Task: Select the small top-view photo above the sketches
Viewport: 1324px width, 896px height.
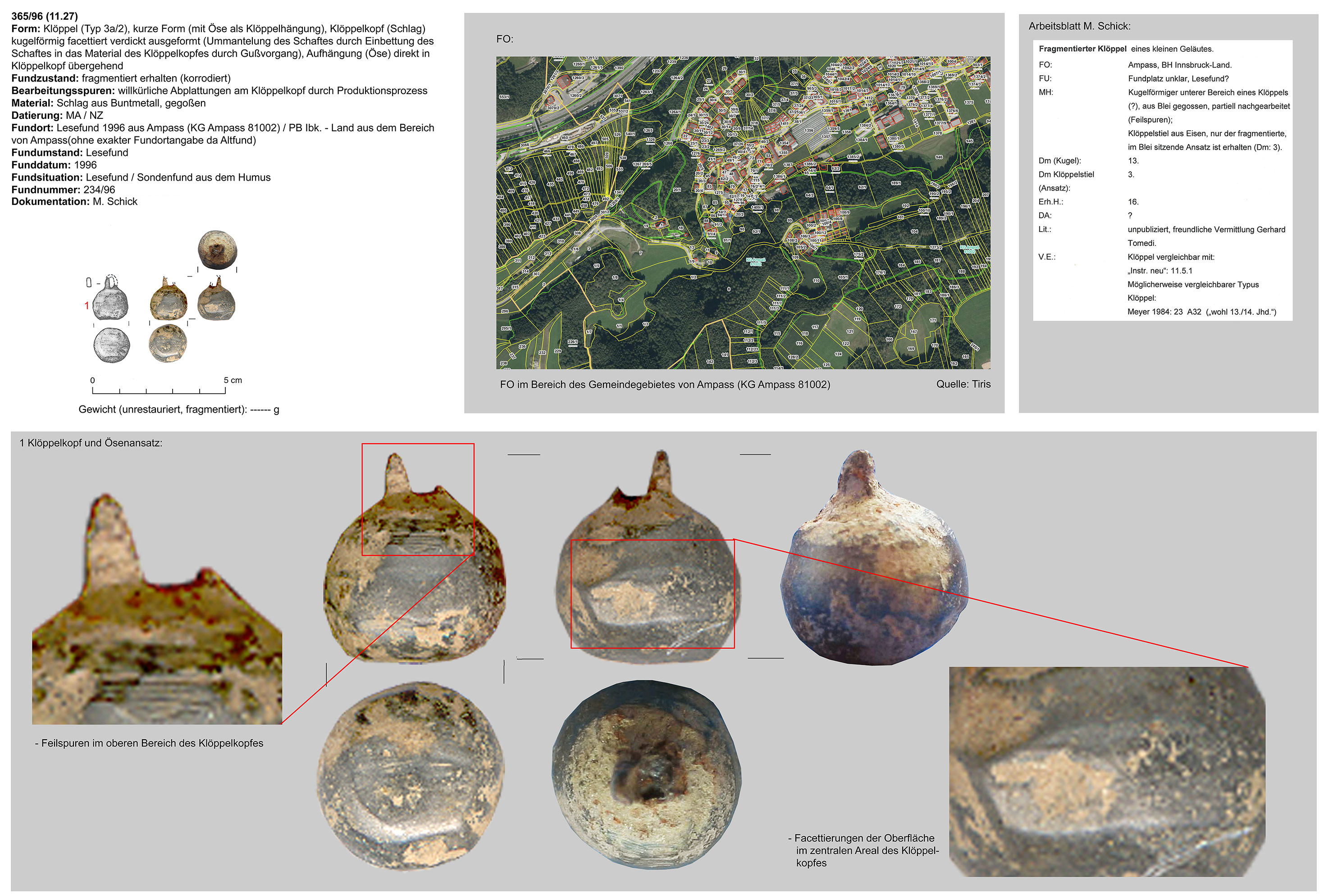Action: click(217, 250)
